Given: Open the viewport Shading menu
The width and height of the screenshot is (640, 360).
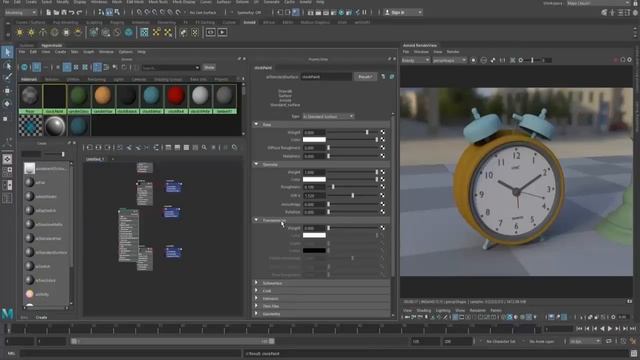Looking at the screenshot, I should tap(424, 311).
